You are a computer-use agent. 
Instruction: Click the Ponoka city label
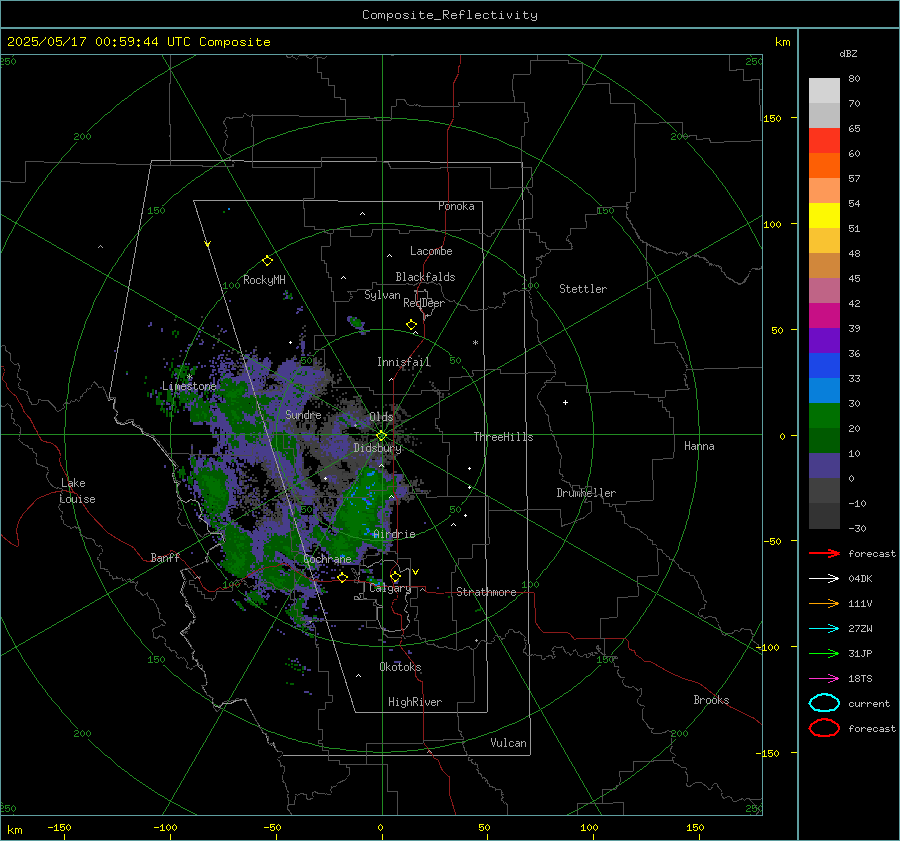click(x=456, y=206)
